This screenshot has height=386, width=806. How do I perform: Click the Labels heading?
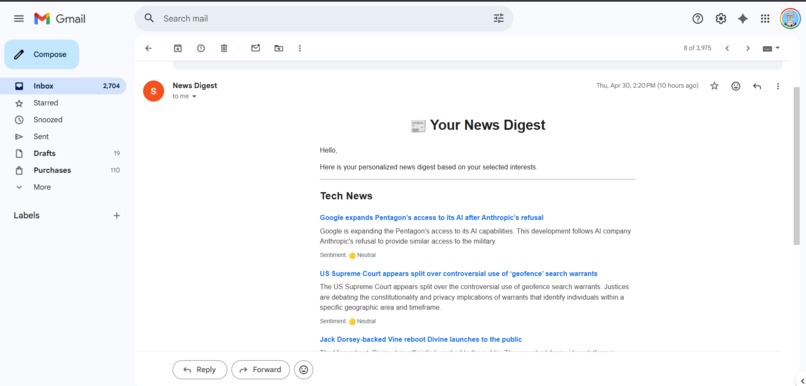[x=26, y=215]
